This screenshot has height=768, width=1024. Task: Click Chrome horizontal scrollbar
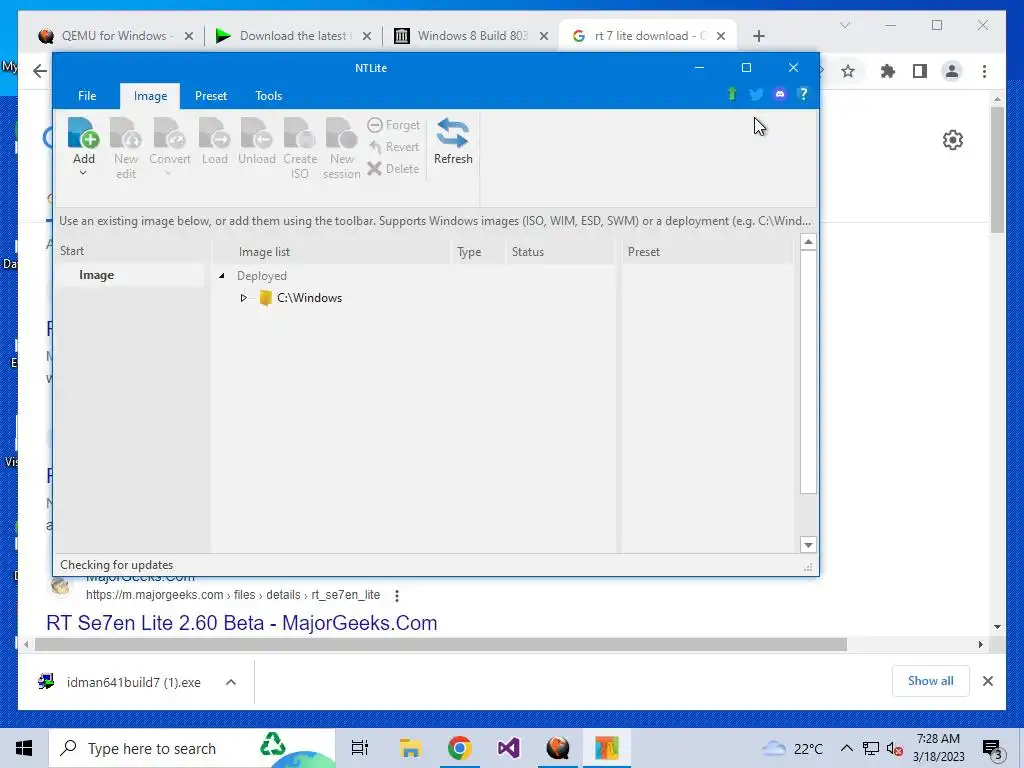tap(440, 645)
